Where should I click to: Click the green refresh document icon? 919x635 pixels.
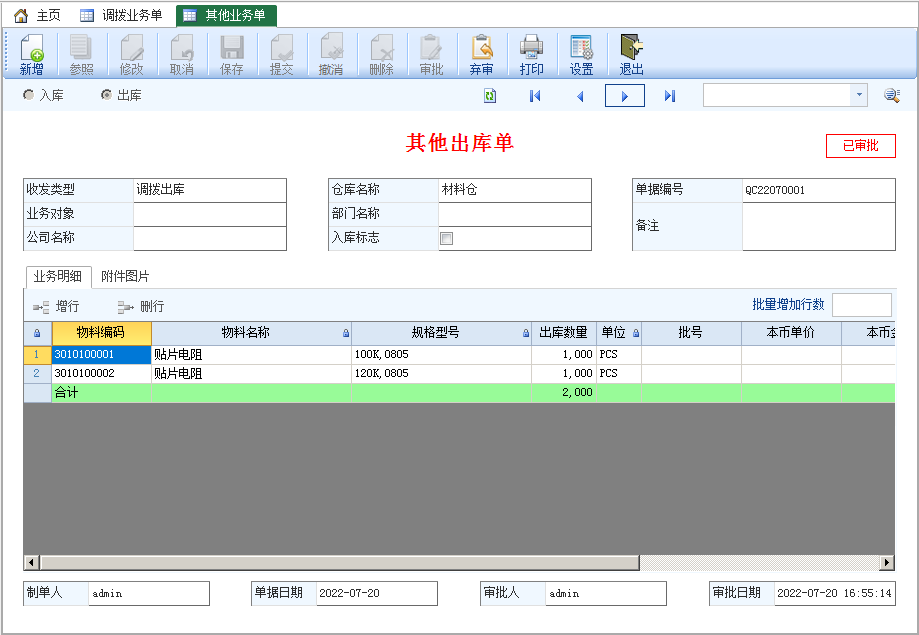(x=490, y=96)
